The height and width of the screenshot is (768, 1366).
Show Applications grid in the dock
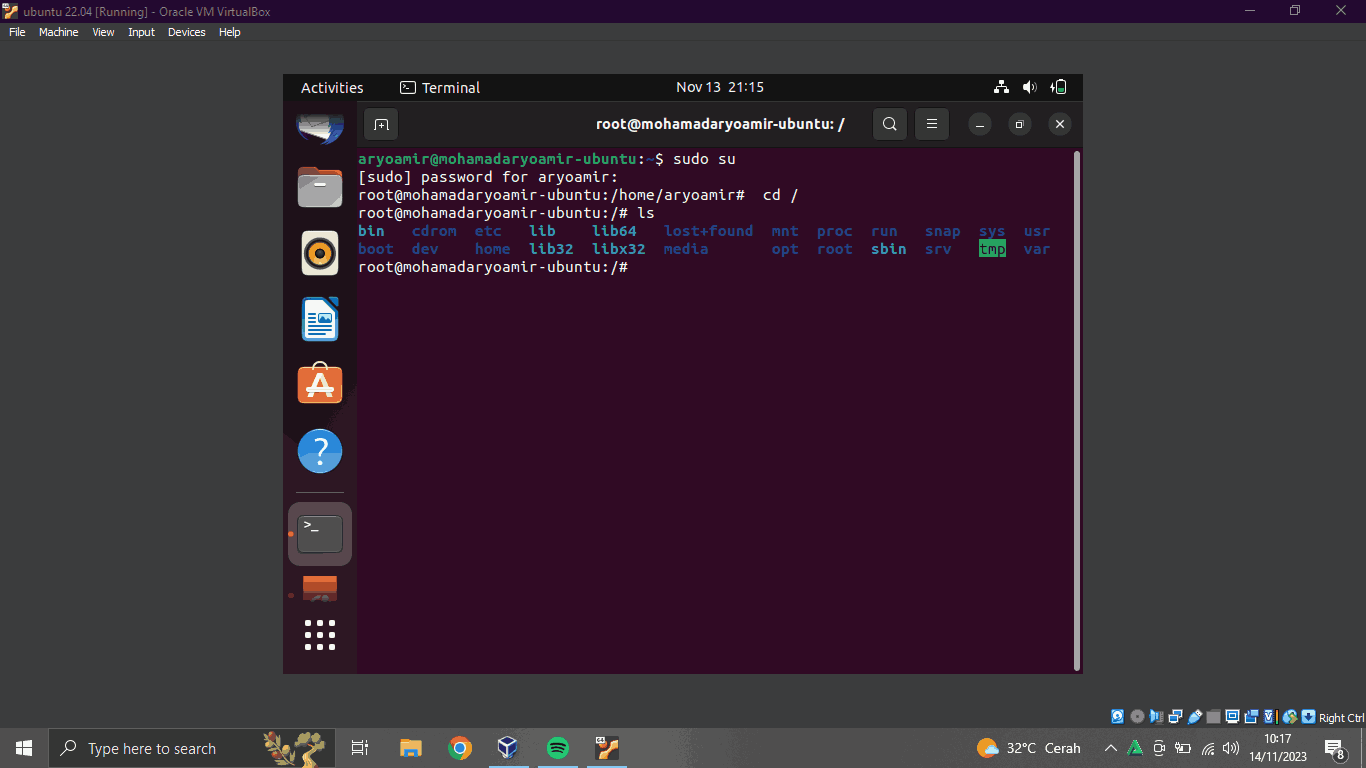[320, 635]
